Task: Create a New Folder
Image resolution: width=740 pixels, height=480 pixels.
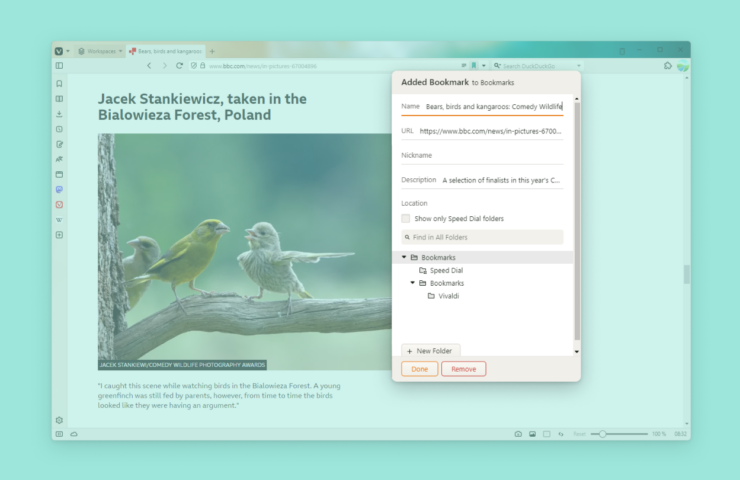Action: [430, 351]
